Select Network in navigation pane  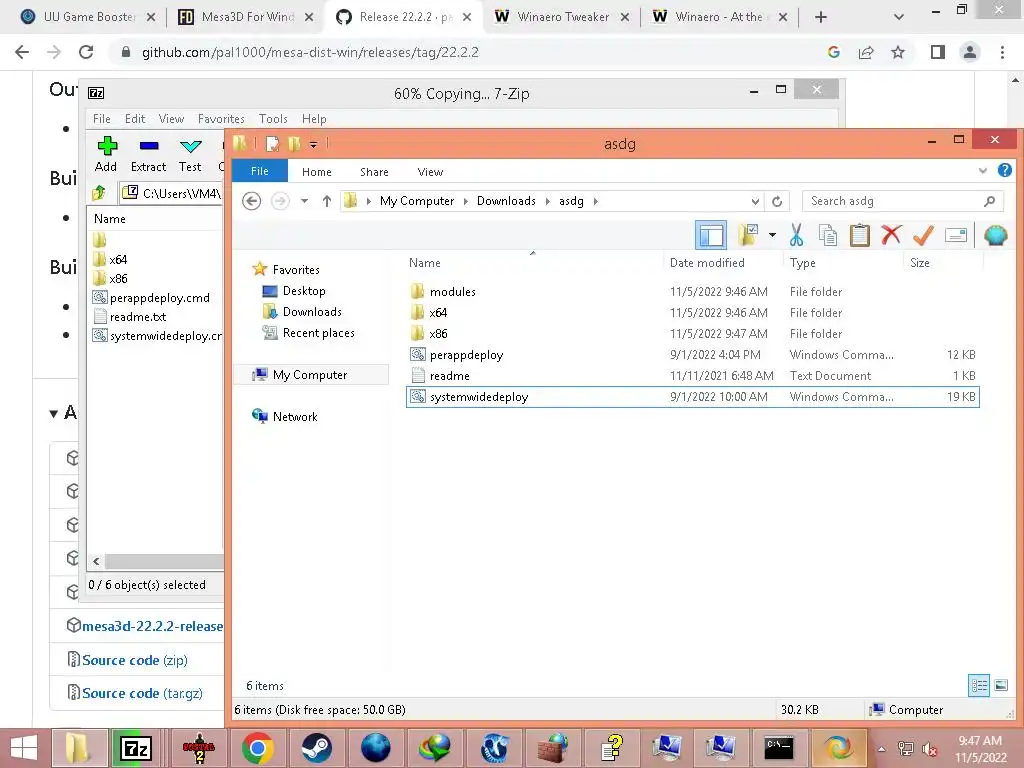[295, 417]
